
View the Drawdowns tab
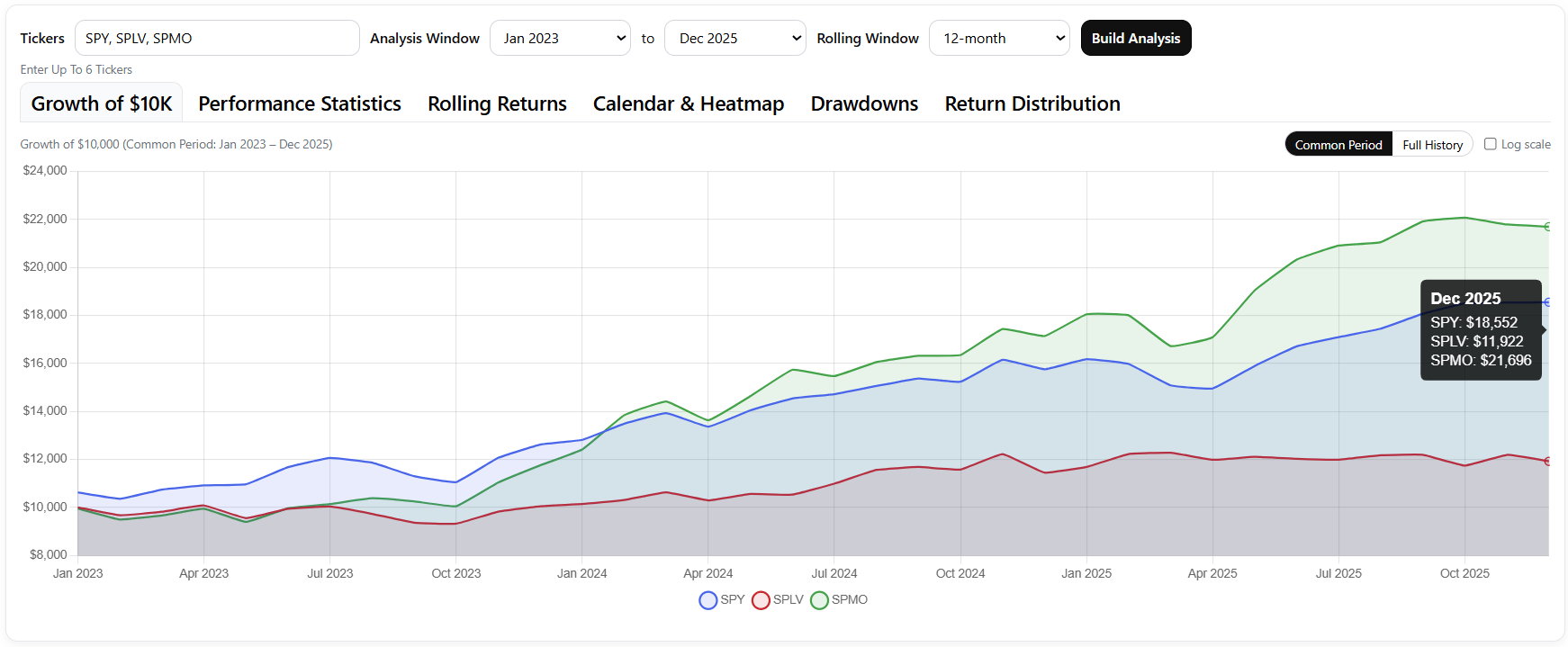[x=864, y=103]
